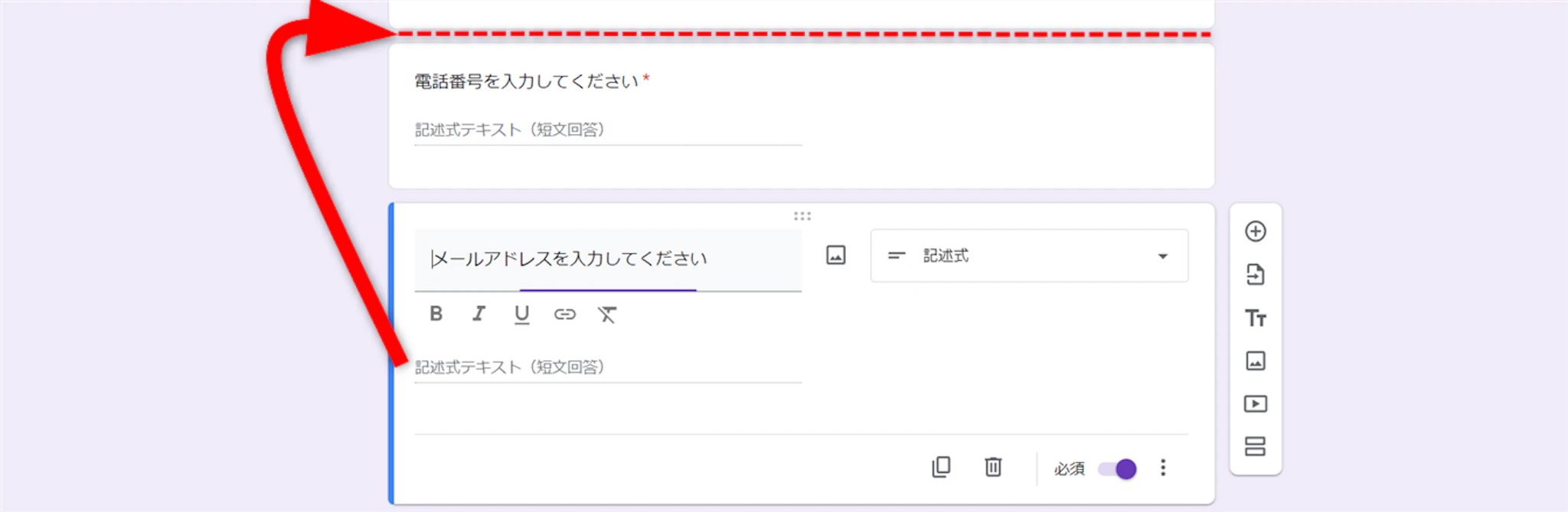Duplicate the email address question
This screenshot has width=1568, height=512.
click(x=941, y=467)
